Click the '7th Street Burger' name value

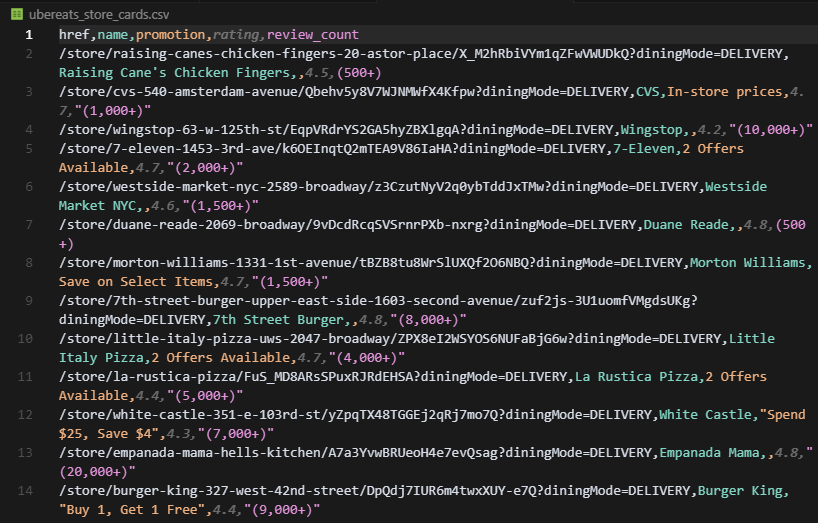[x=278, y=319]
